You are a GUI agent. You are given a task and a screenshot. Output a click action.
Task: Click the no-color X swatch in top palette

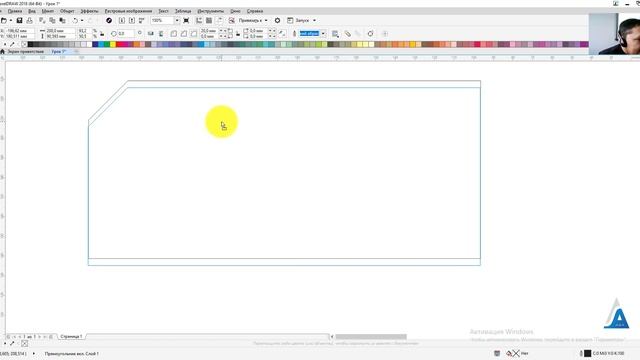24,44
